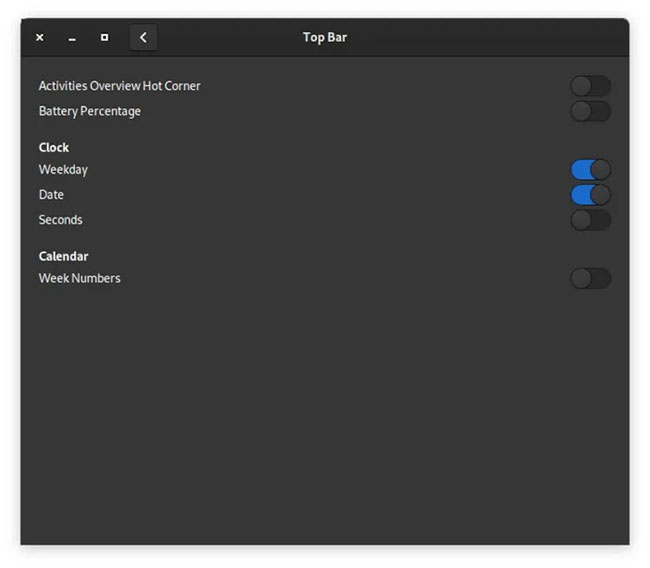Click the 'Date' label
Image resolution: width=650 pixels, height=568 pixels.
pyautogui.click(x=51, y=195)
